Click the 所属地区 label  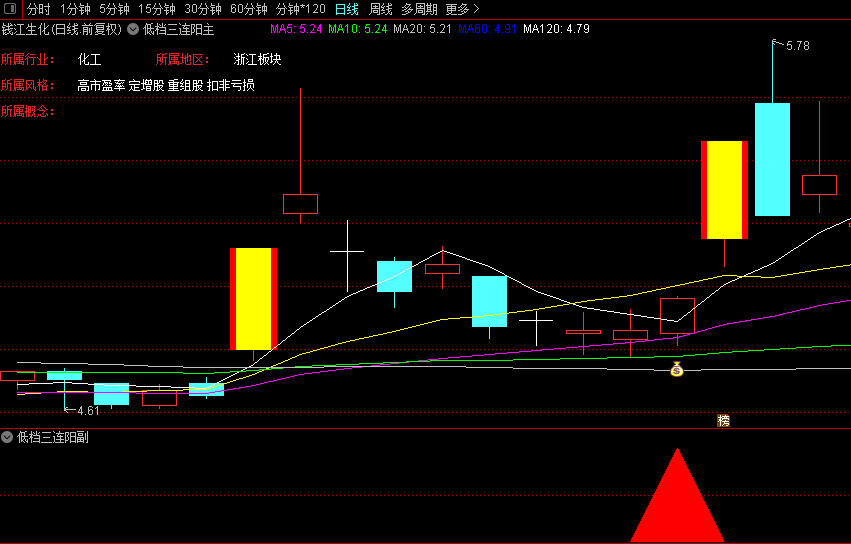coord(182,60)
